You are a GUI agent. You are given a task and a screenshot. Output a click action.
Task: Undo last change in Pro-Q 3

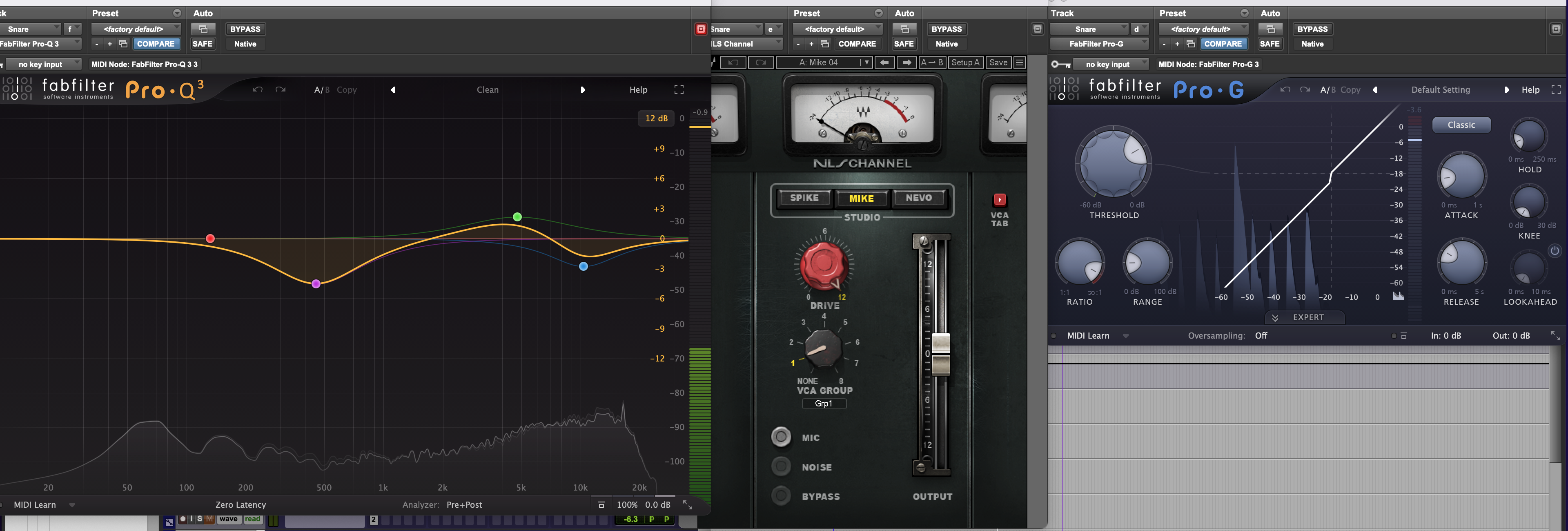click(x=258, y=89)
